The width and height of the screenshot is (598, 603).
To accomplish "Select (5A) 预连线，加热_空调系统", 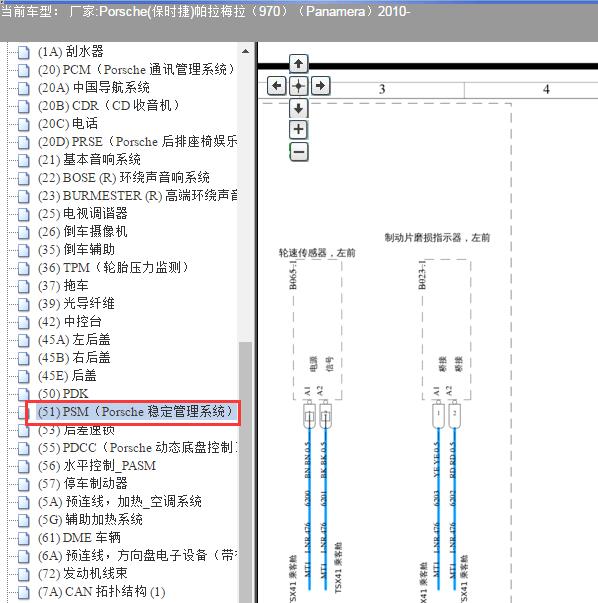I will (x=120, y=502).
